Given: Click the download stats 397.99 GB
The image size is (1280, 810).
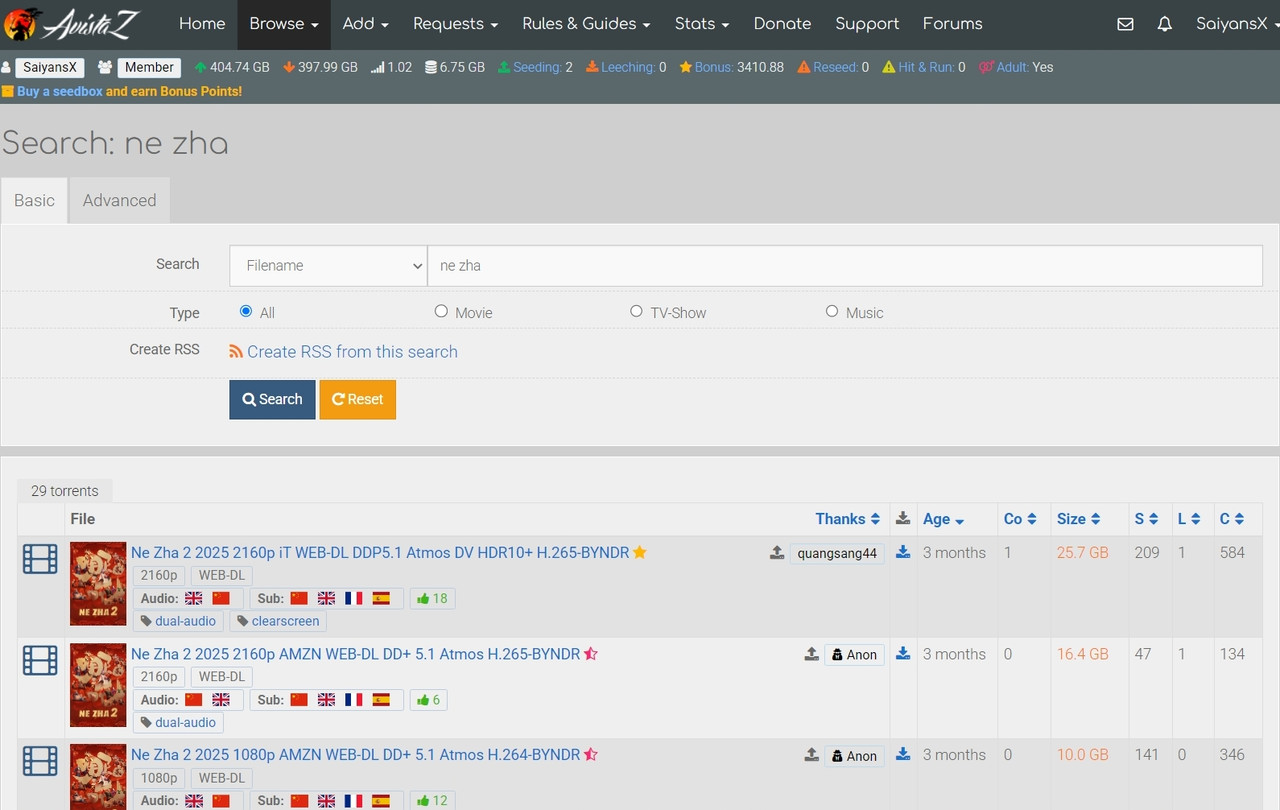Looking at the screenshot, I should (320, 67).
